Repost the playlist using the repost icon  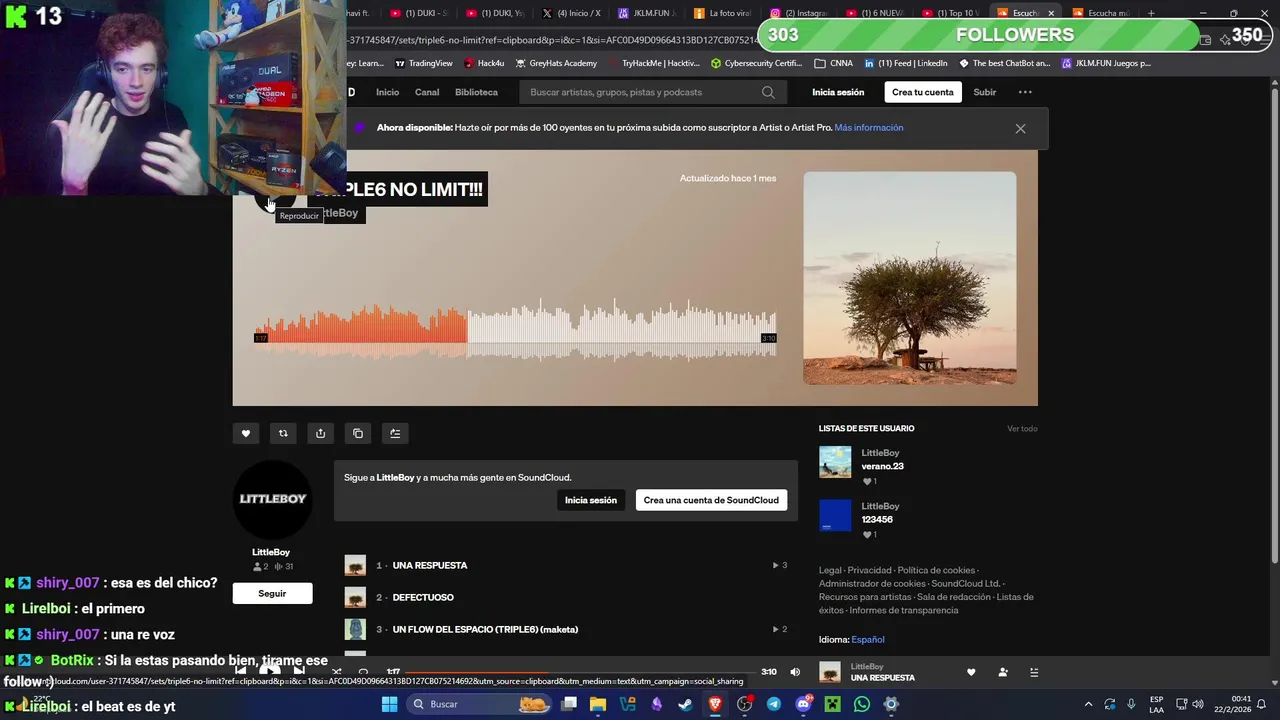283,433
